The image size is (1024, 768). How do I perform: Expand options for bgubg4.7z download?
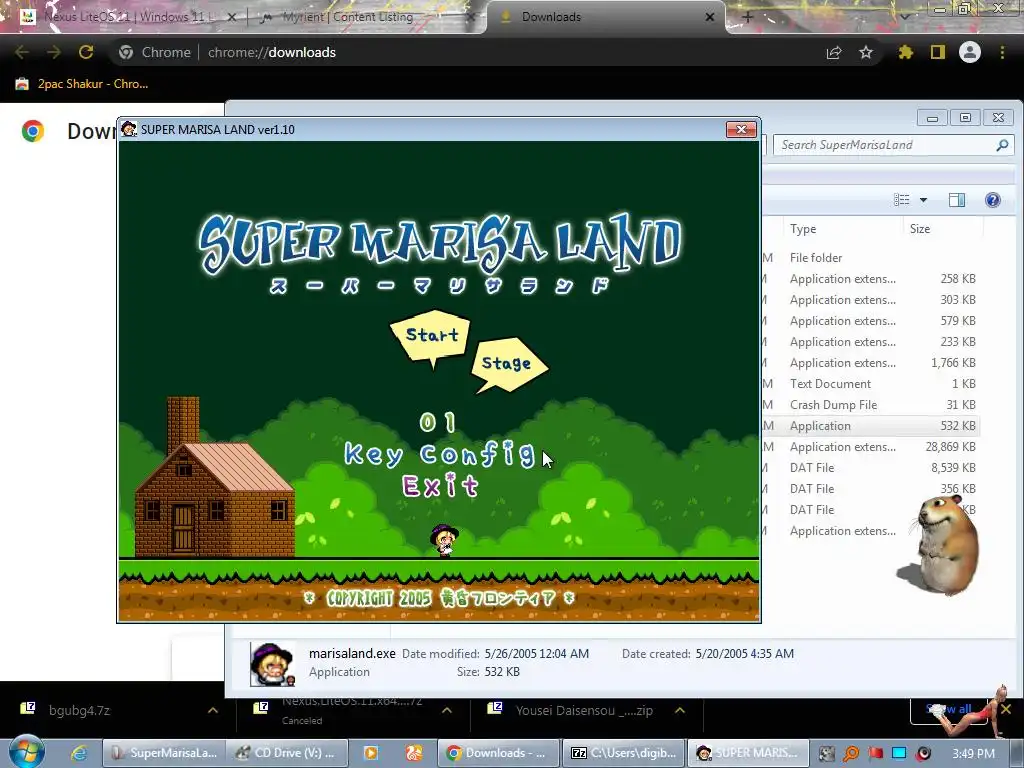point(213,711)
